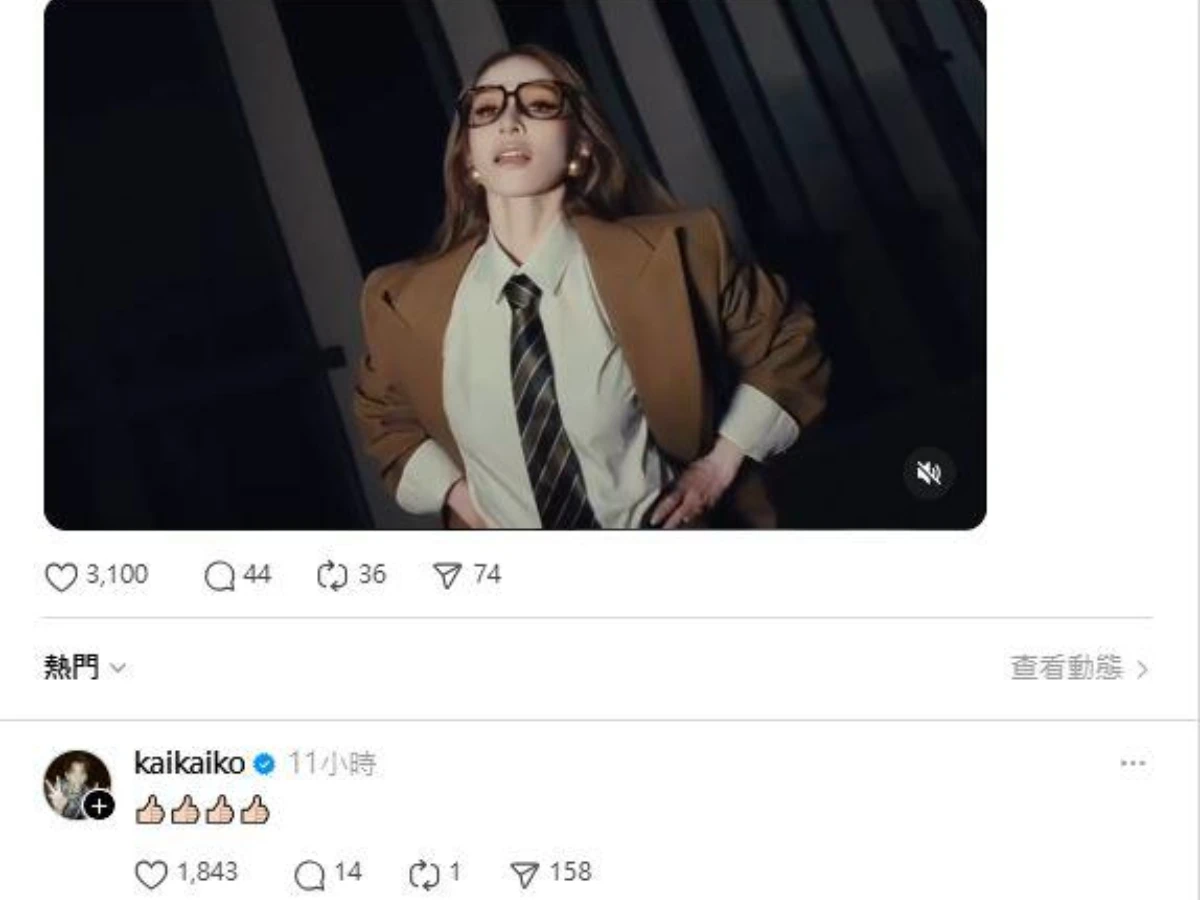Open the thumbs-up emoji comment text

[x=202, y=809]
